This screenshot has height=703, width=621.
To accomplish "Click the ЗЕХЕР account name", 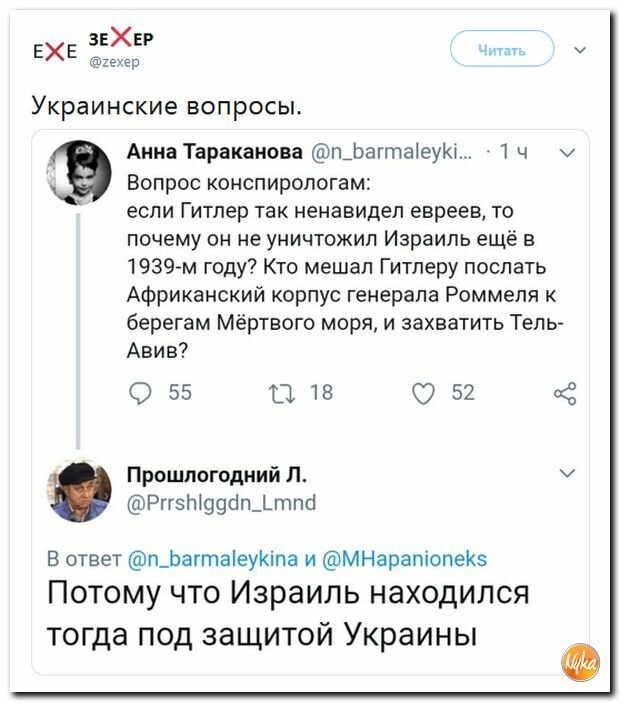I will pos(121,38).
